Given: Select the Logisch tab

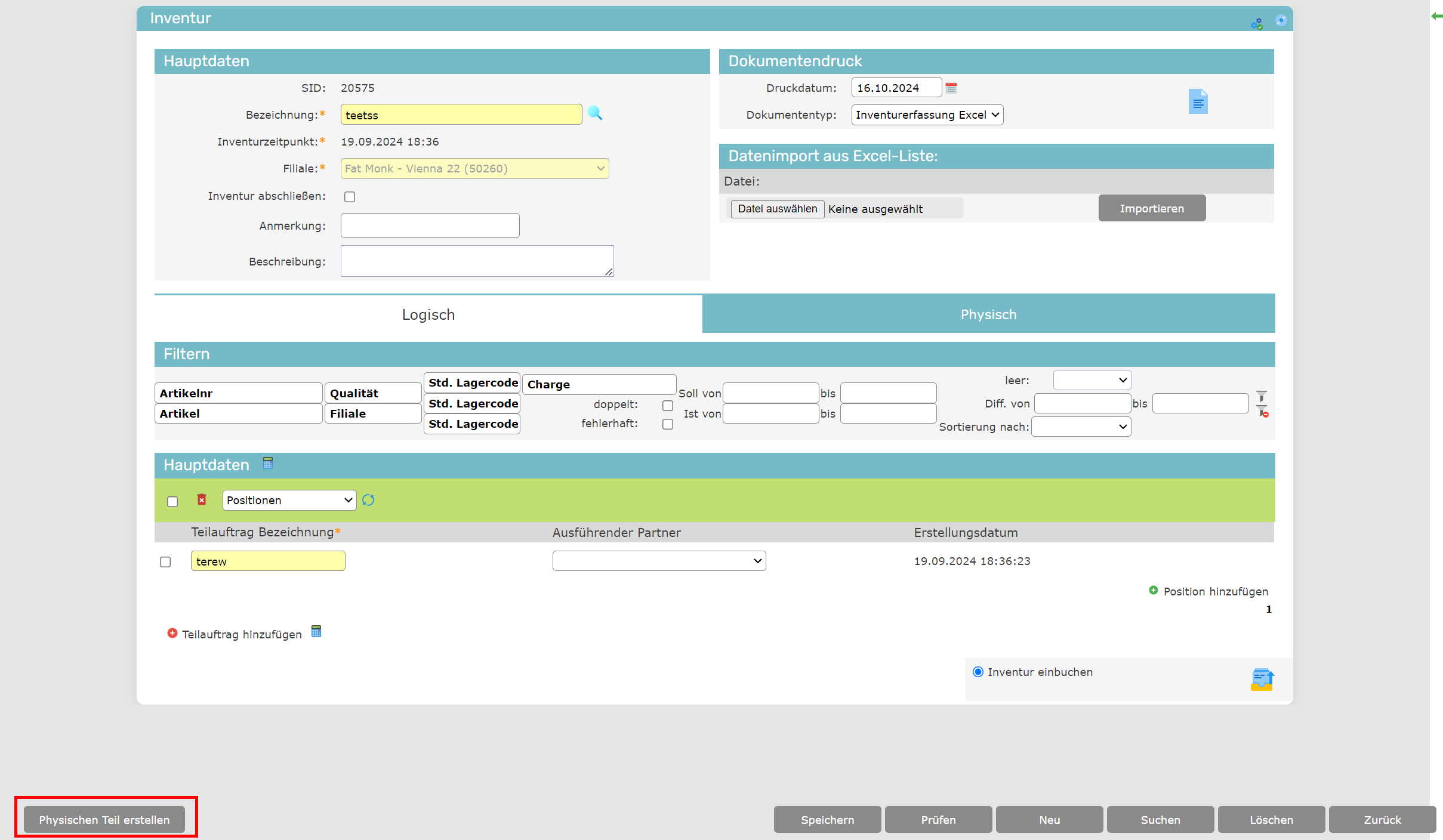Looking at the screenshot, I should 428,314.
